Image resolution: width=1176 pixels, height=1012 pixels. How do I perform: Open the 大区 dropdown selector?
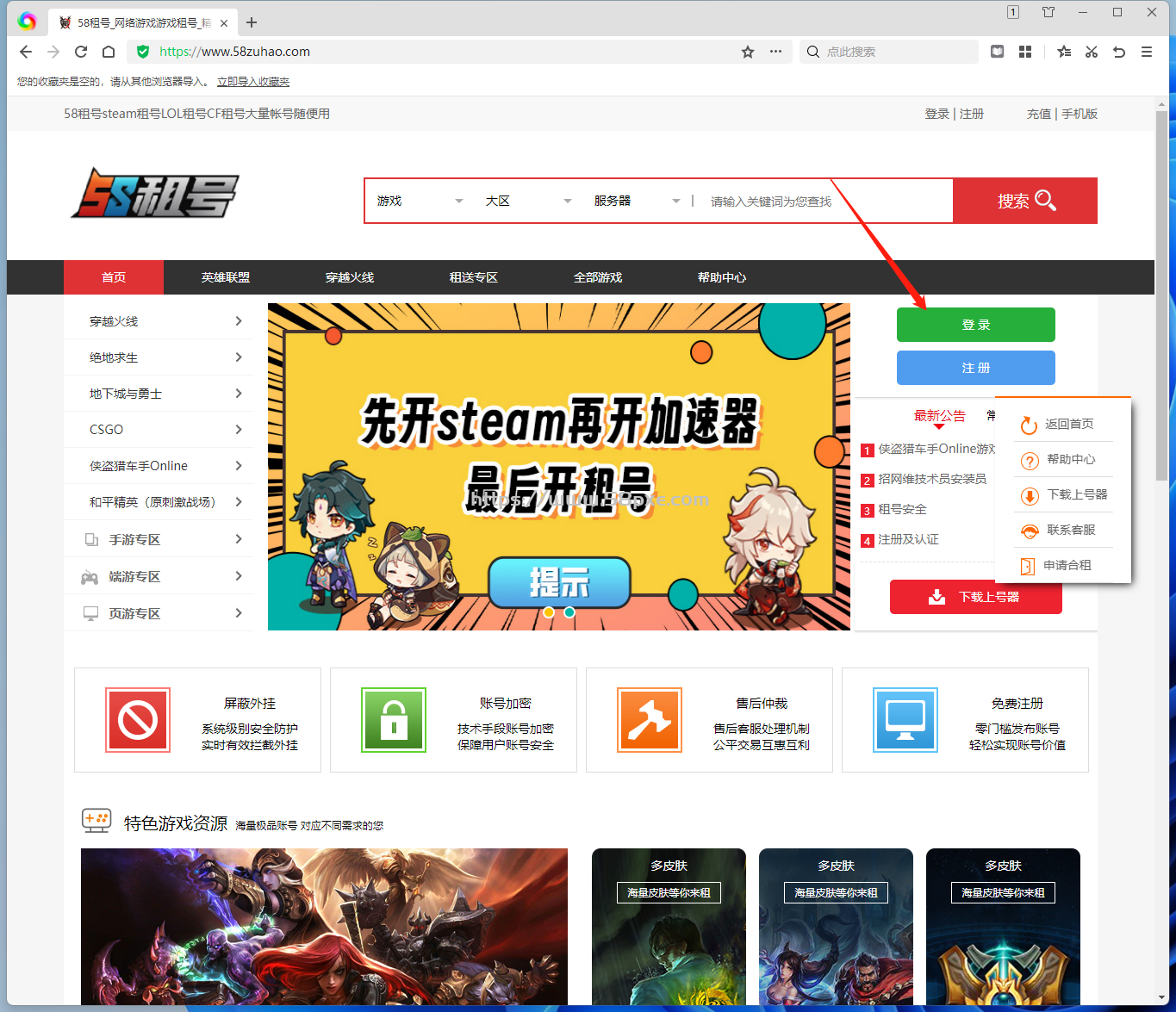pyautogui.click(x=528, y=201)
